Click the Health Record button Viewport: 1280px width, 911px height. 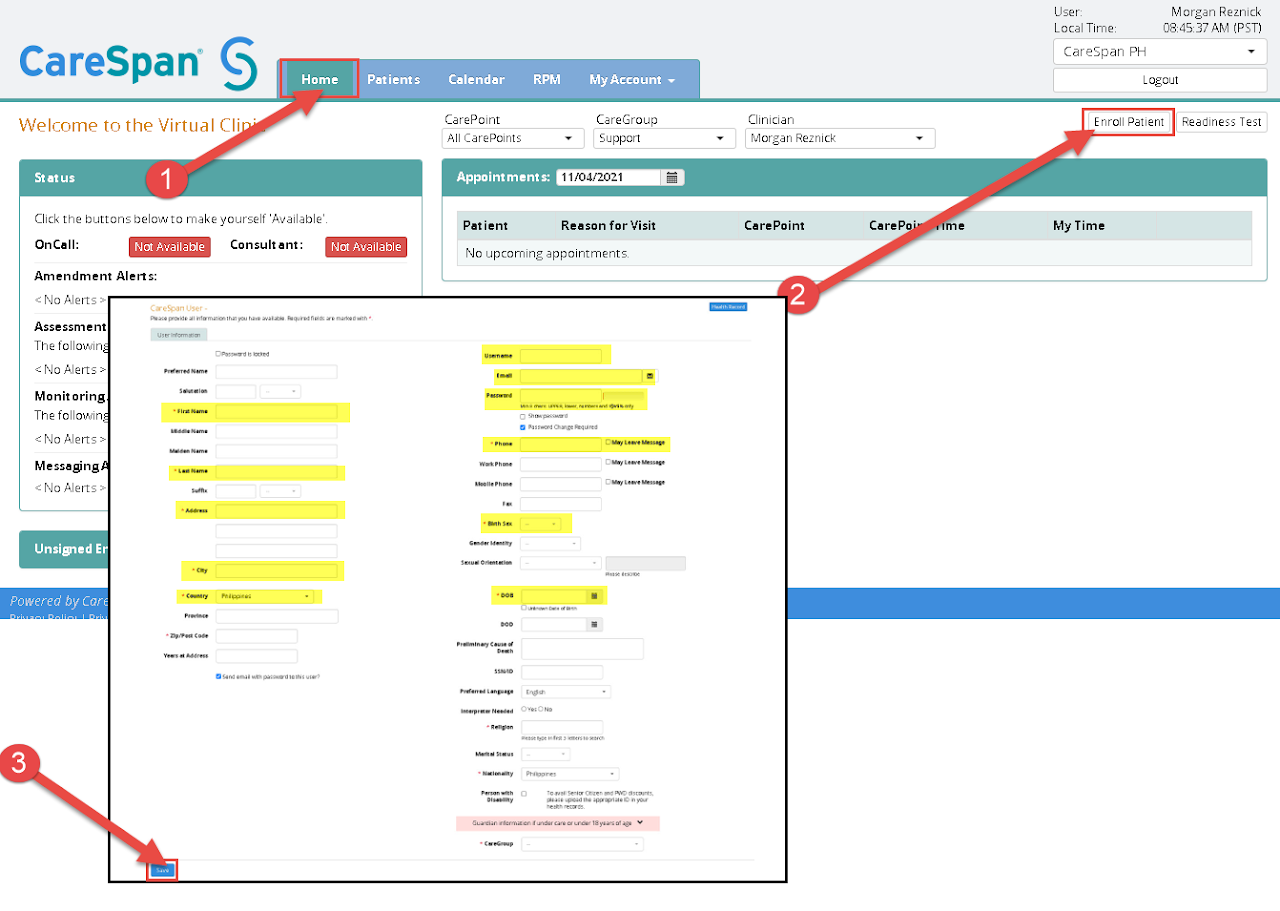coord(728,307)
